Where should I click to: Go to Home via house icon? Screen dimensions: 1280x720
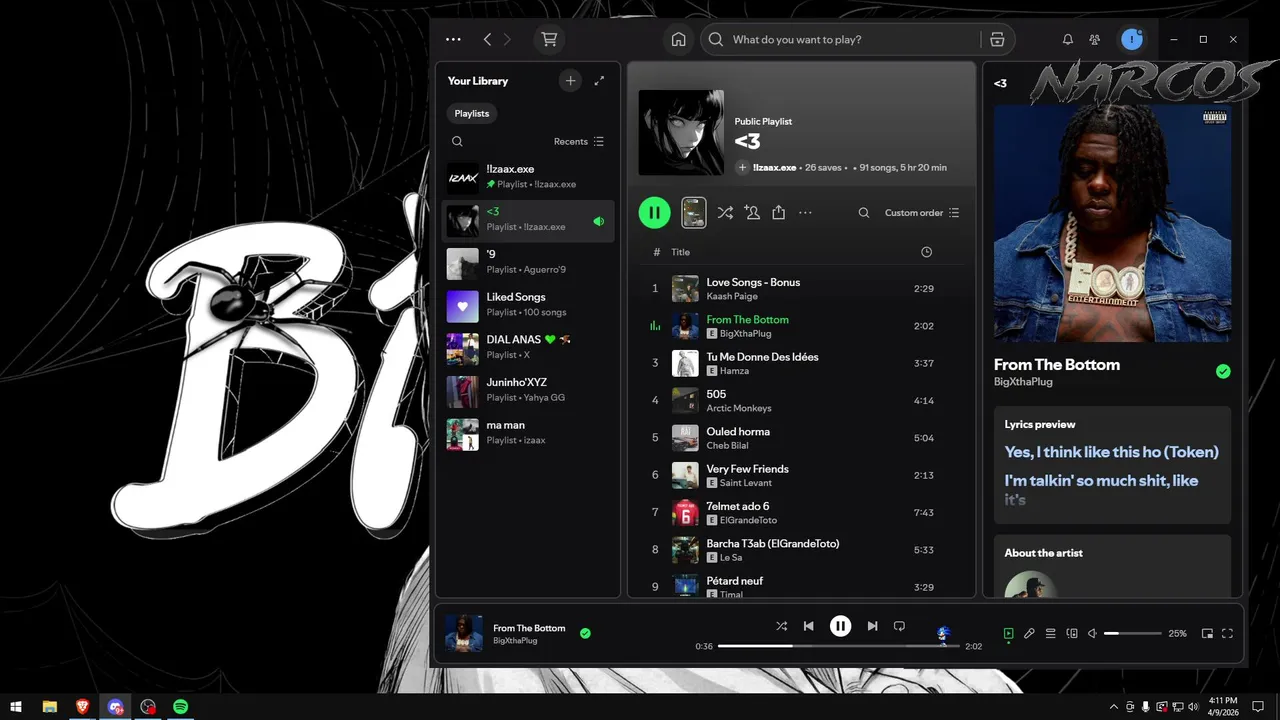679,40
